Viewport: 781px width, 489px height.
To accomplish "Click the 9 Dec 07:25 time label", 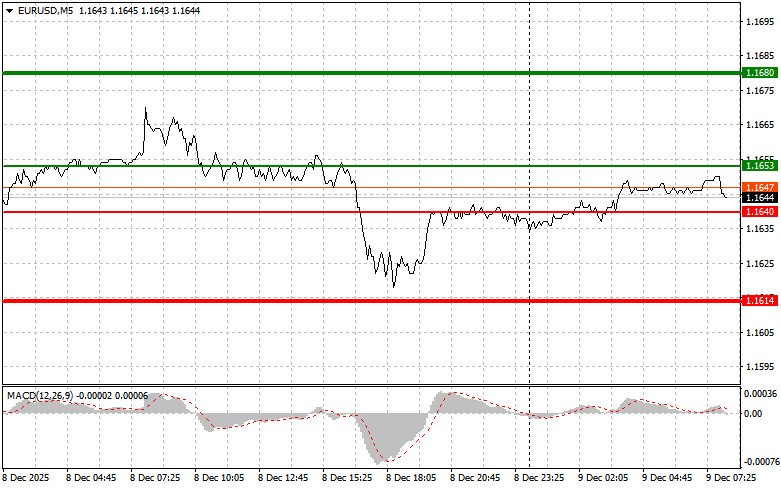I will (x=731, y=478).
